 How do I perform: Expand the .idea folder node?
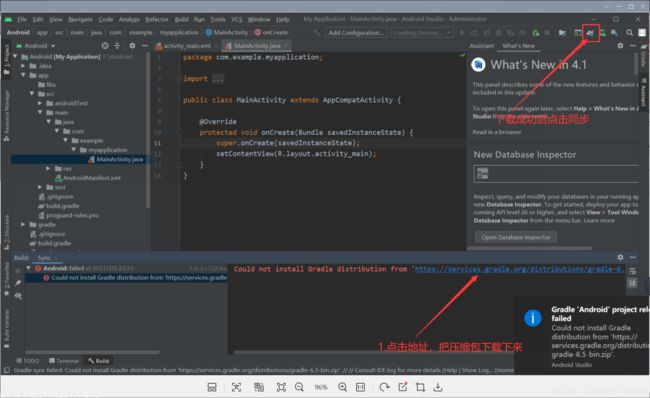coord(23,66)
